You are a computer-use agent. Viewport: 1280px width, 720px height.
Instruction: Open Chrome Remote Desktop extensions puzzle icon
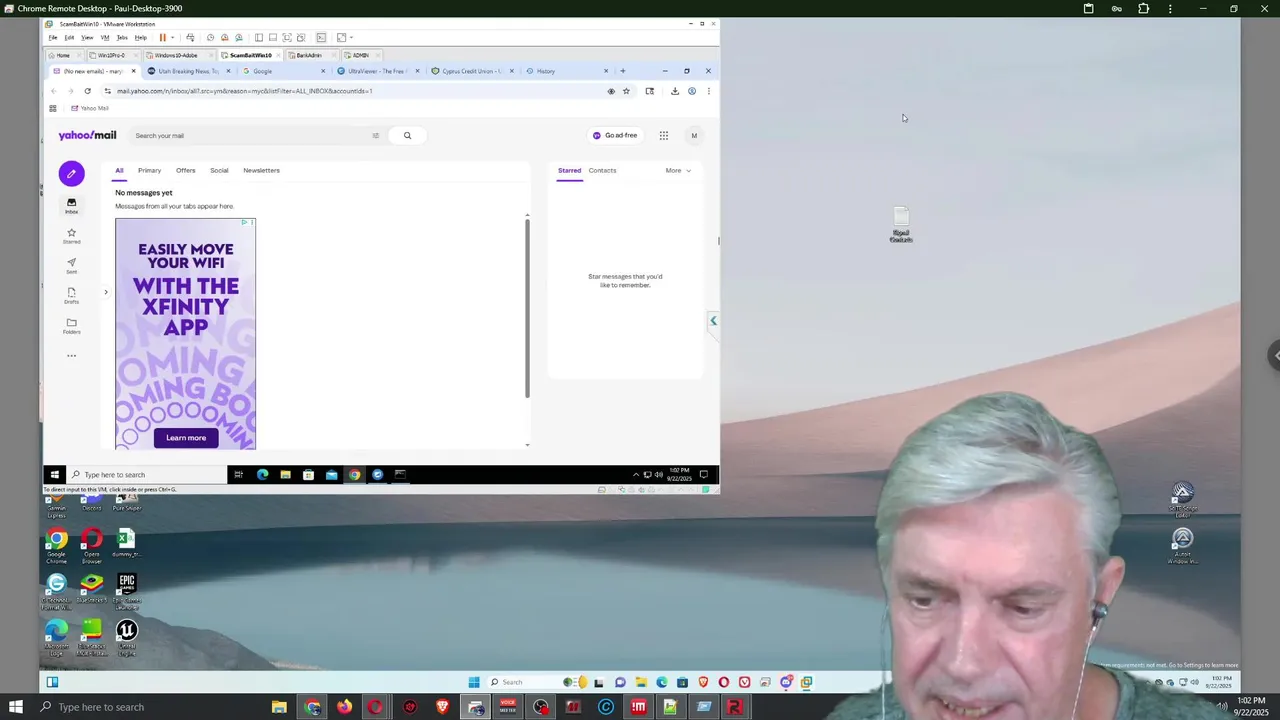pos(1143,8)
